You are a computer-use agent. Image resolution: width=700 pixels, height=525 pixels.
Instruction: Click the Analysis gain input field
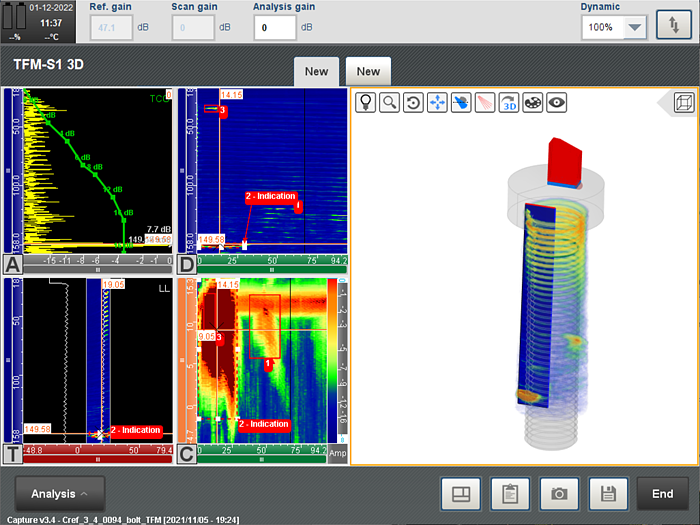click(274, 28)
